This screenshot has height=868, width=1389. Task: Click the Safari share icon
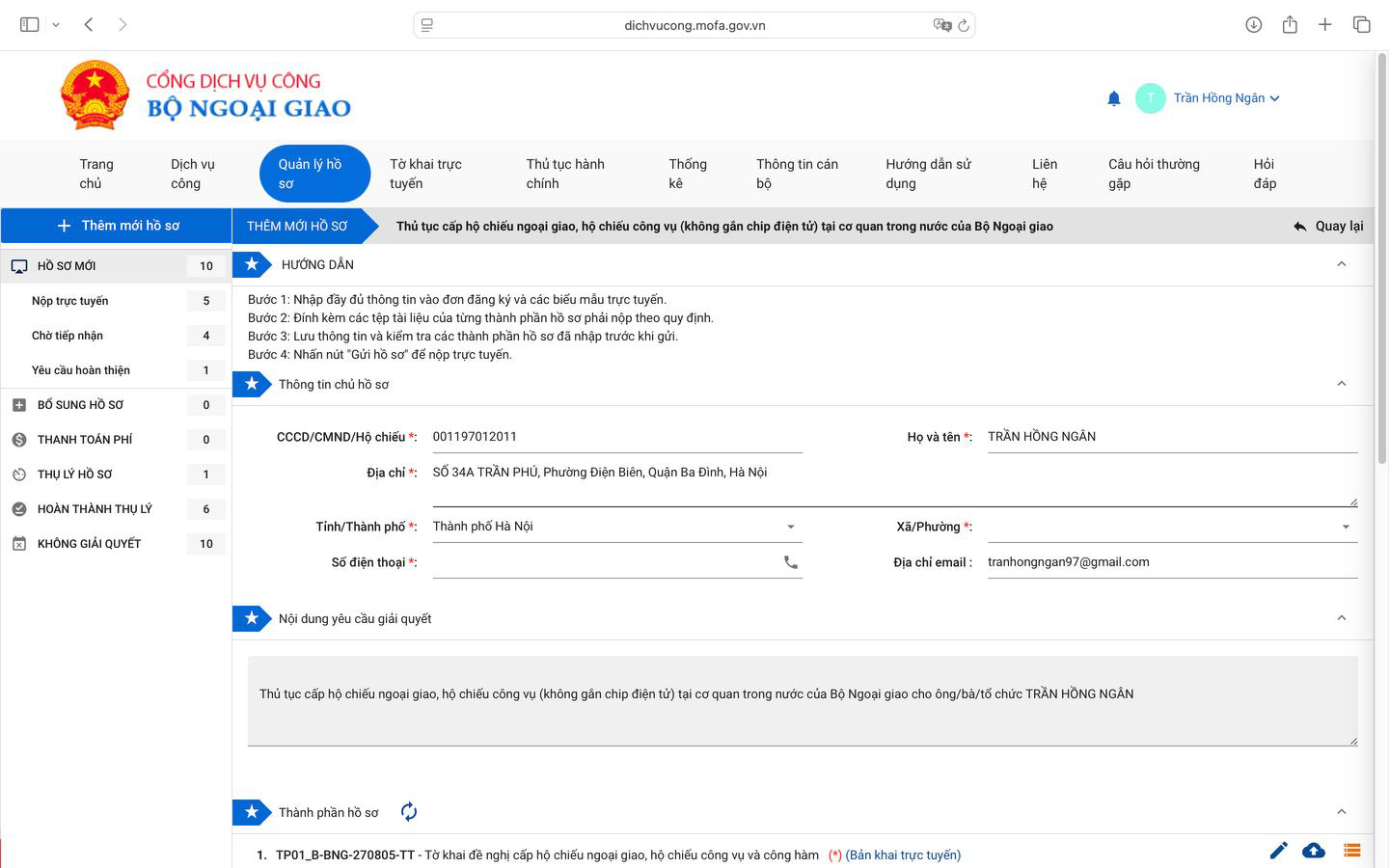(1290, 25)
